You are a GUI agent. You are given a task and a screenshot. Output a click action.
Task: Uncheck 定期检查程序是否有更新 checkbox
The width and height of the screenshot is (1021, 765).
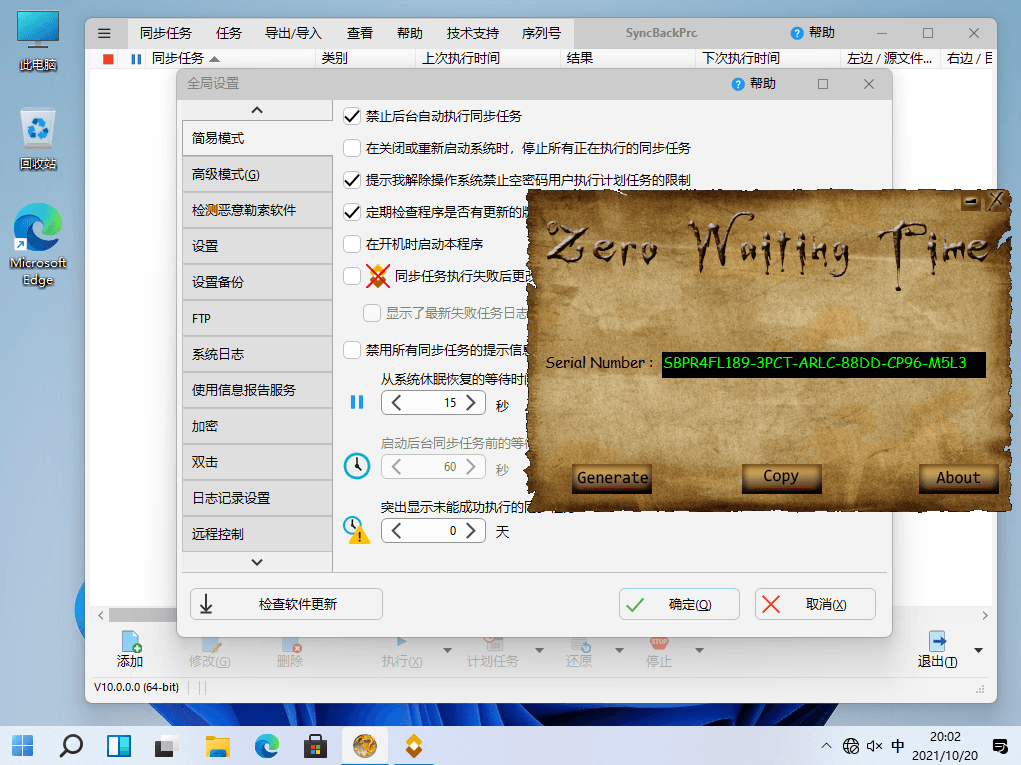[x=352, y=212]
